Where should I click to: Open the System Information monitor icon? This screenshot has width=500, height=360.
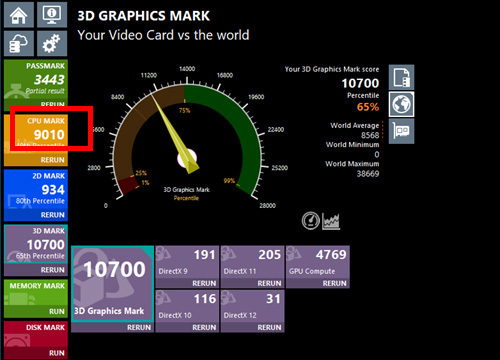(52, 15)
